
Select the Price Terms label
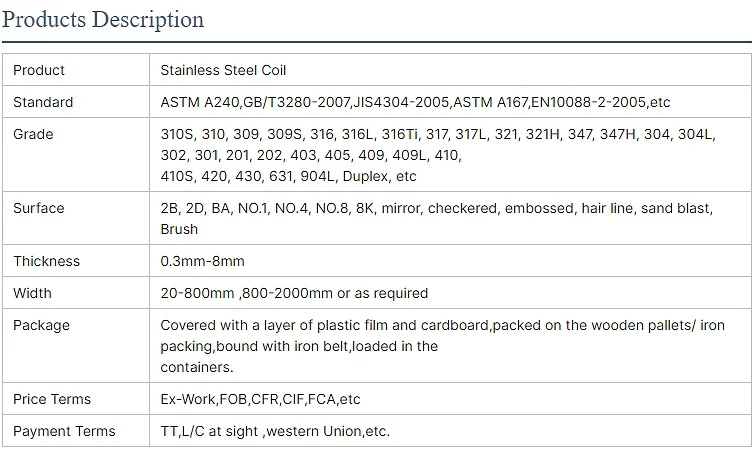point(52,399)
